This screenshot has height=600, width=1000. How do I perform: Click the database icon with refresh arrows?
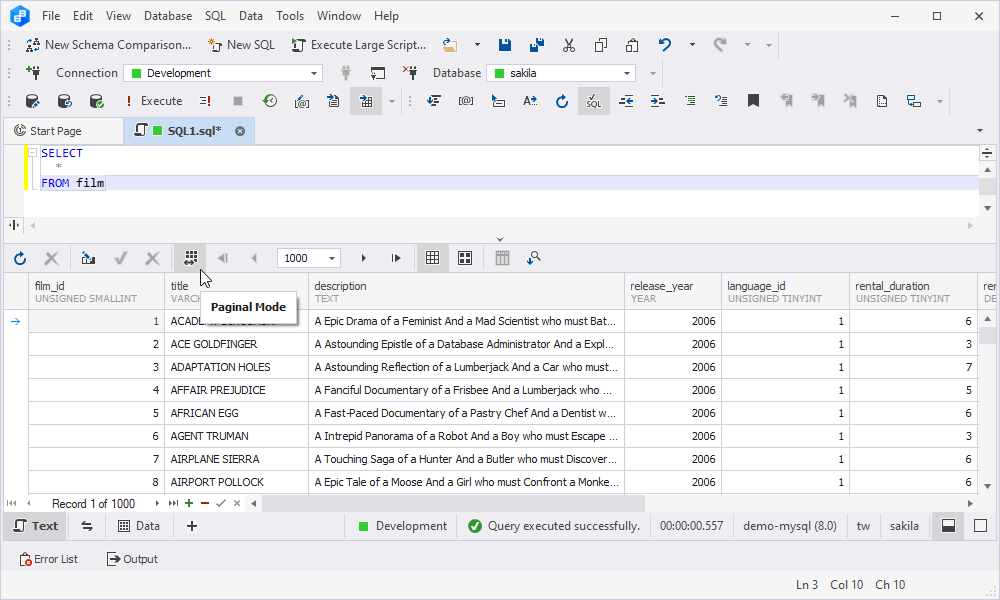click(x=64, y=101)
